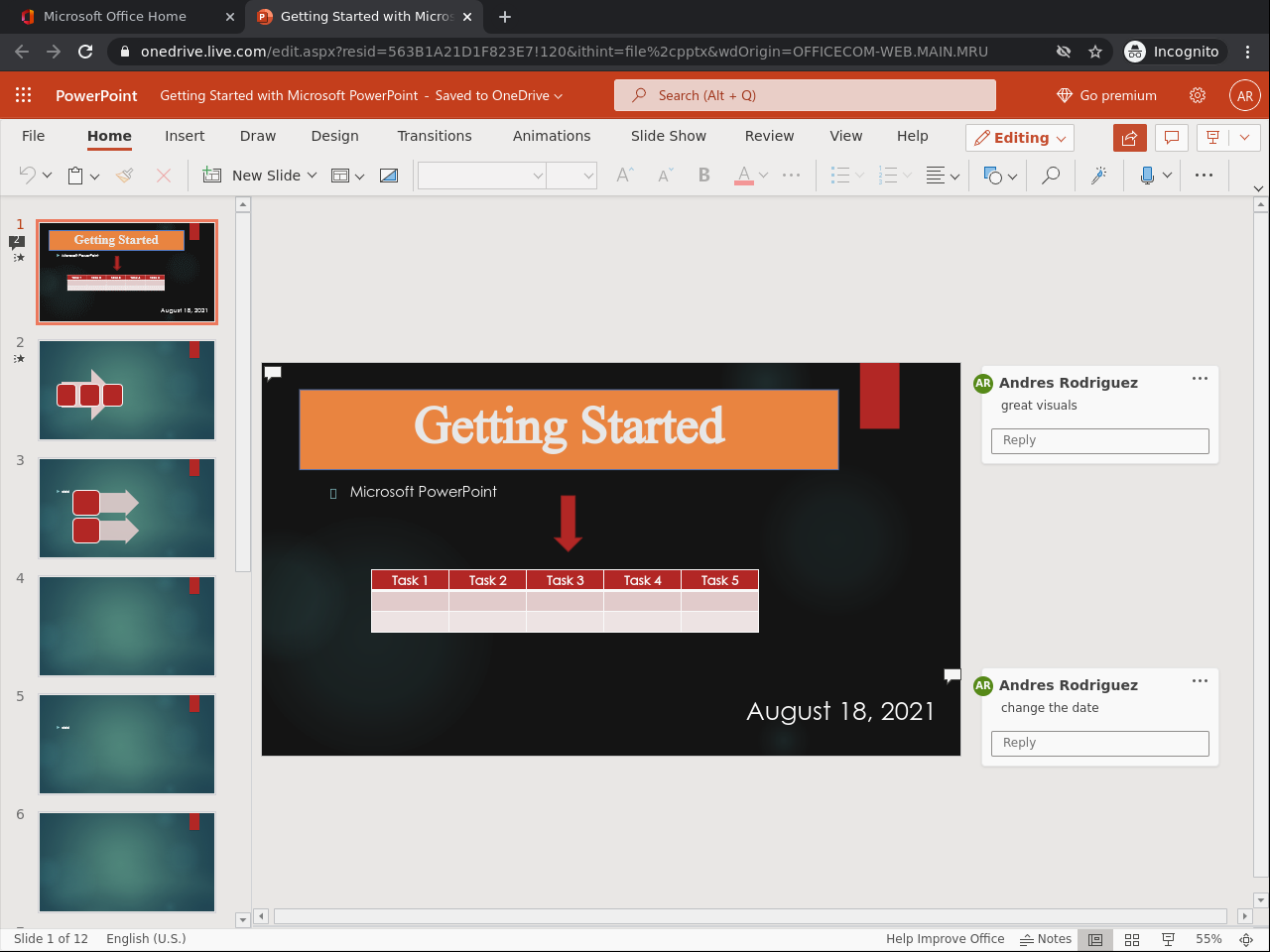Open the Comments pane icon
Screen dimensions: 1270x952
[1172, 138]
